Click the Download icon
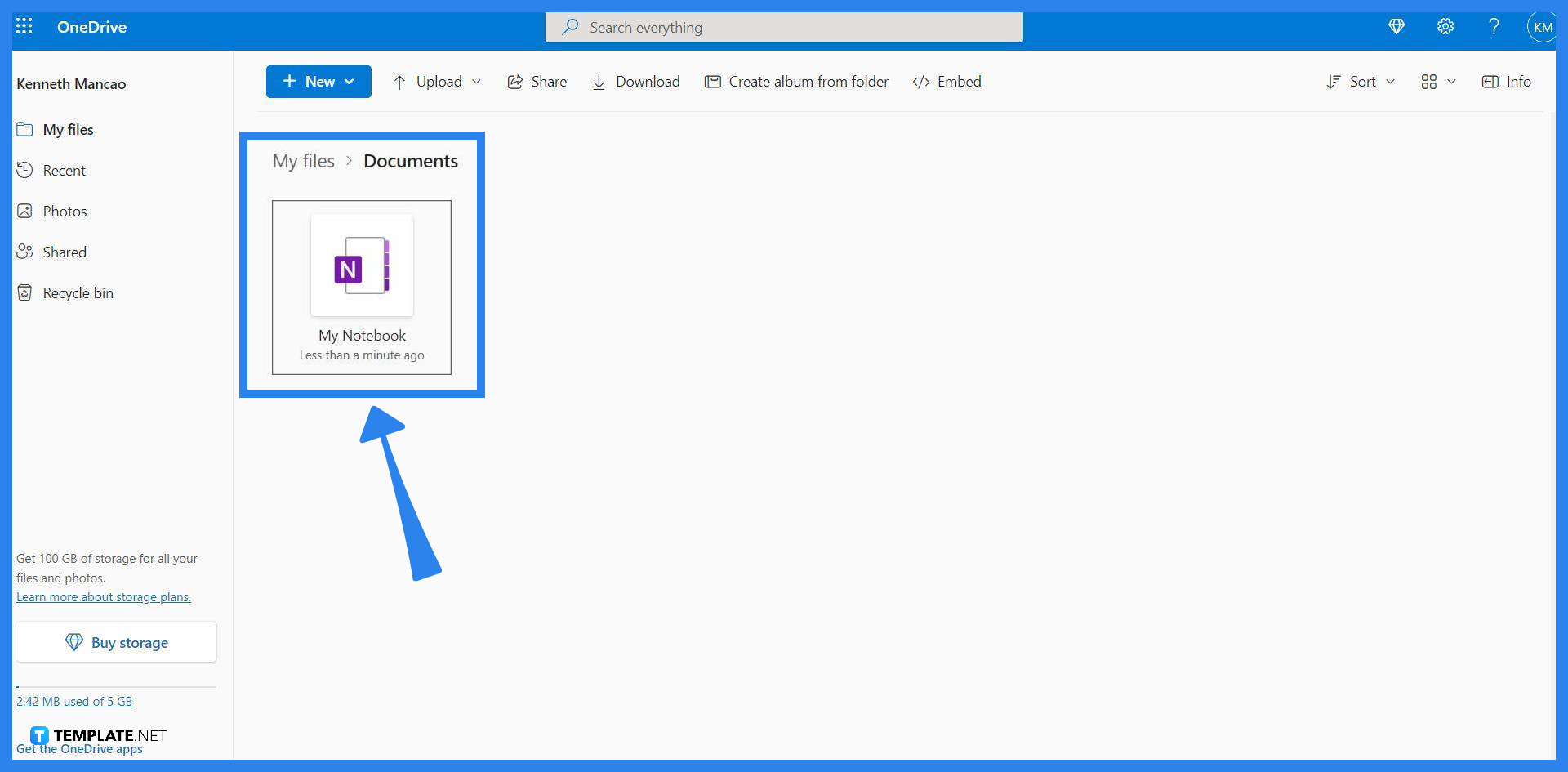This screenshot has height=772, width=1568. coord(599,81)
